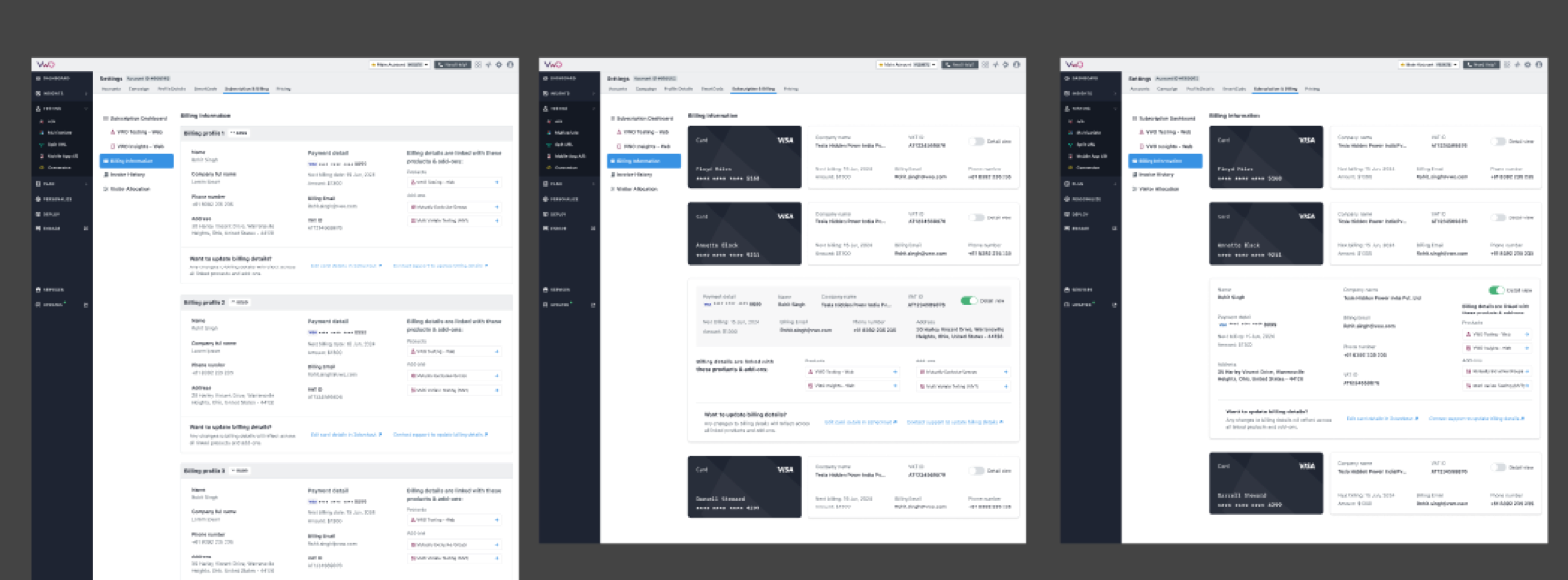Open Personalize in the left mockup sidebar
The image size is (1568, 580).
[x=52, y=199]
